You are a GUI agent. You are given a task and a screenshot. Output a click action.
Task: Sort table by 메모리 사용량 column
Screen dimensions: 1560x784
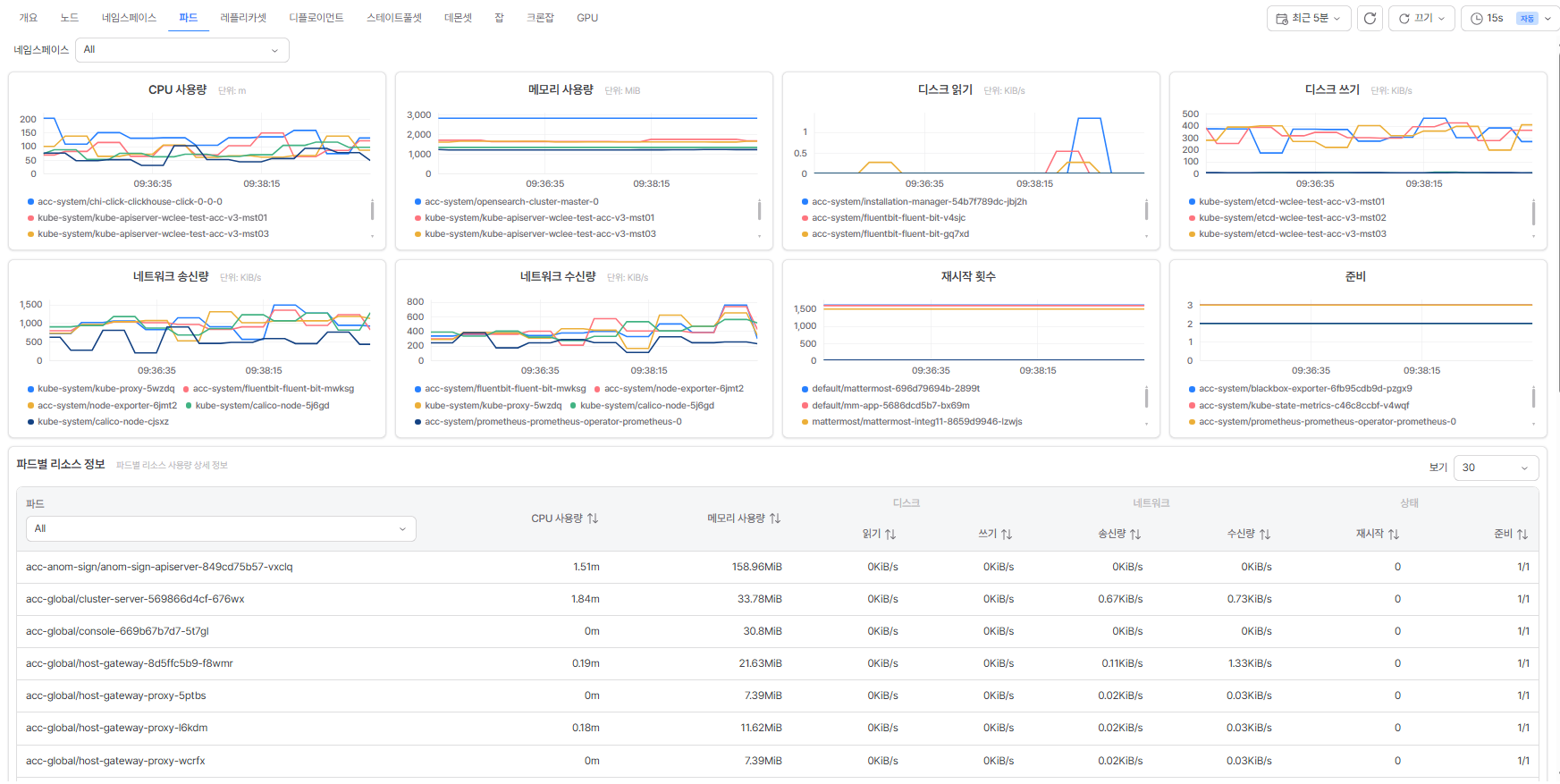point(775,518)
